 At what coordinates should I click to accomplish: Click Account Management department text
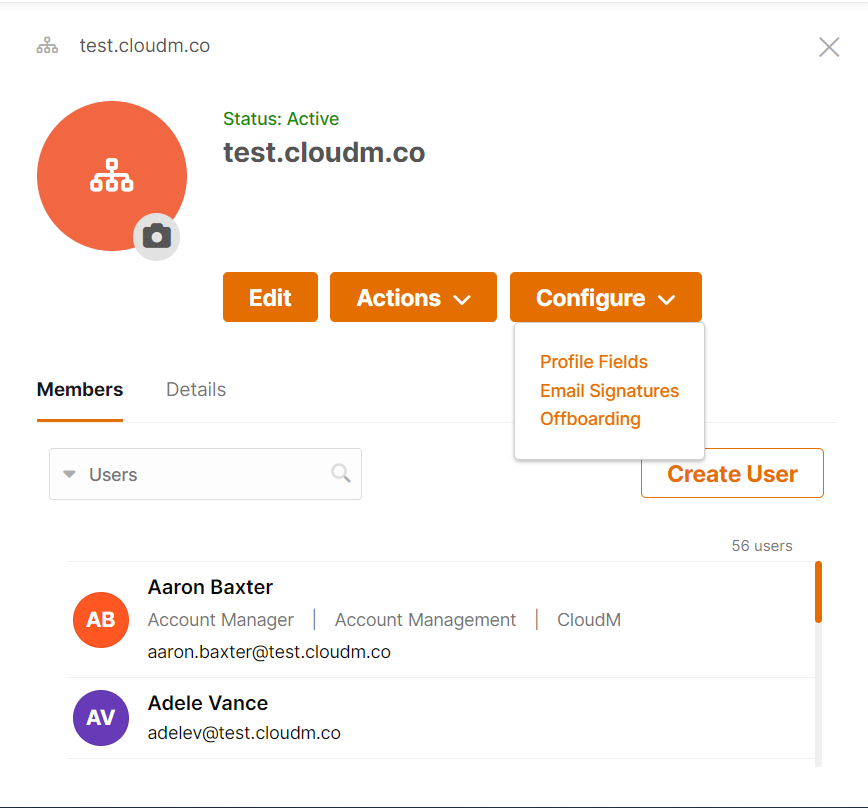coord(425,620)
